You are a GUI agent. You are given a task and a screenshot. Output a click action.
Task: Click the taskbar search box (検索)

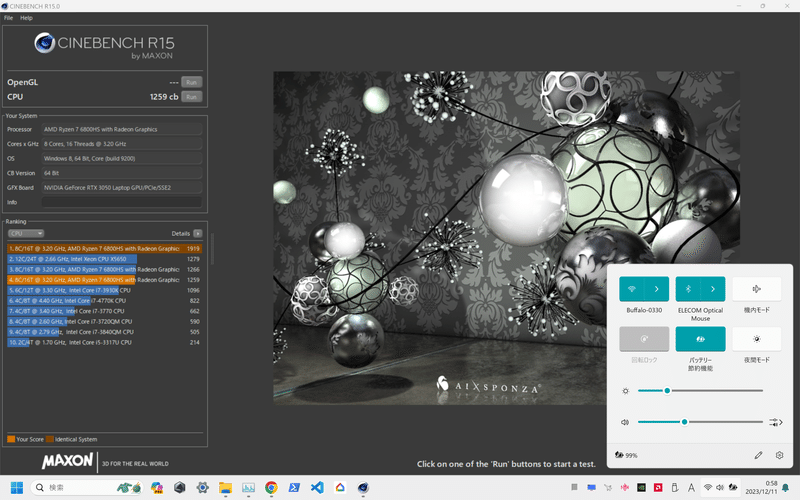(87, 488)
